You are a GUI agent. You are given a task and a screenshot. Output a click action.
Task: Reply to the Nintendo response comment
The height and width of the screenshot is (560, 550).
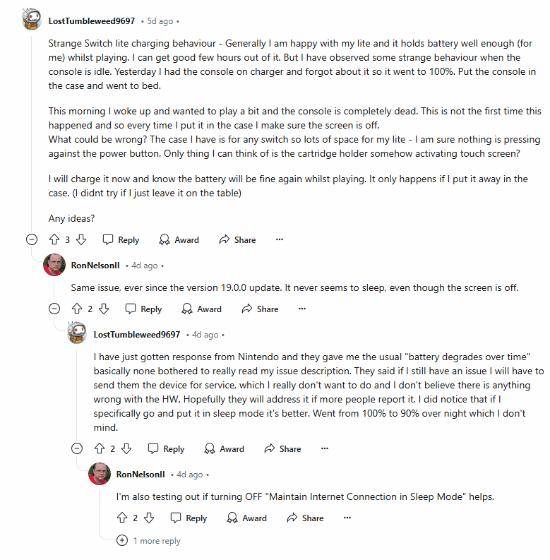click(x=166, y=449)
